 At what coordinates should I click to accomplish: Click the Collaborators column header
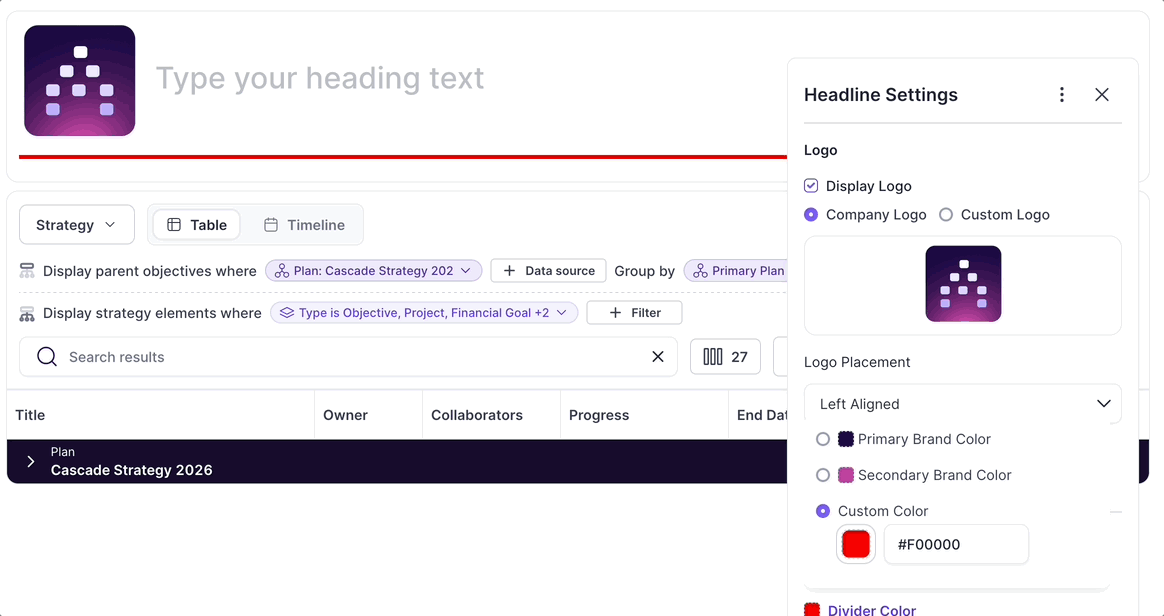coord(477,416)
